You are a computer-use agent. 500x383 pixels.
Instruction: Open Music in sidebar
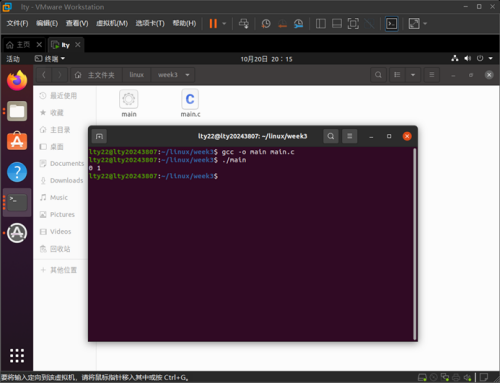(60, 197)
